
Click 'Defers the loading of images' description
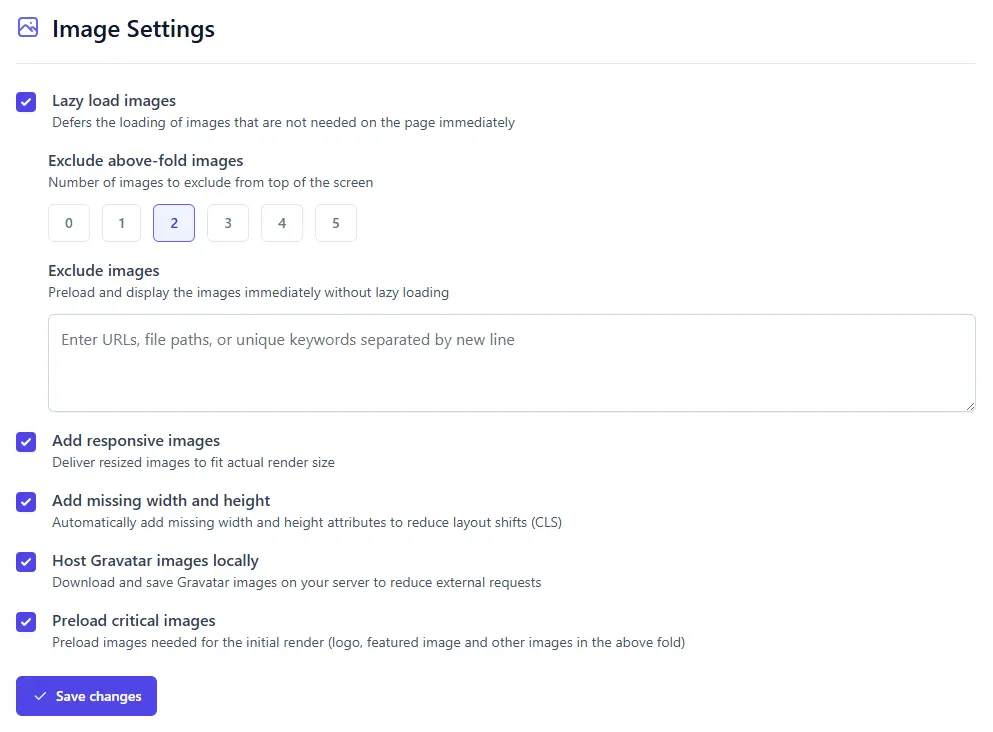[283, 122]
